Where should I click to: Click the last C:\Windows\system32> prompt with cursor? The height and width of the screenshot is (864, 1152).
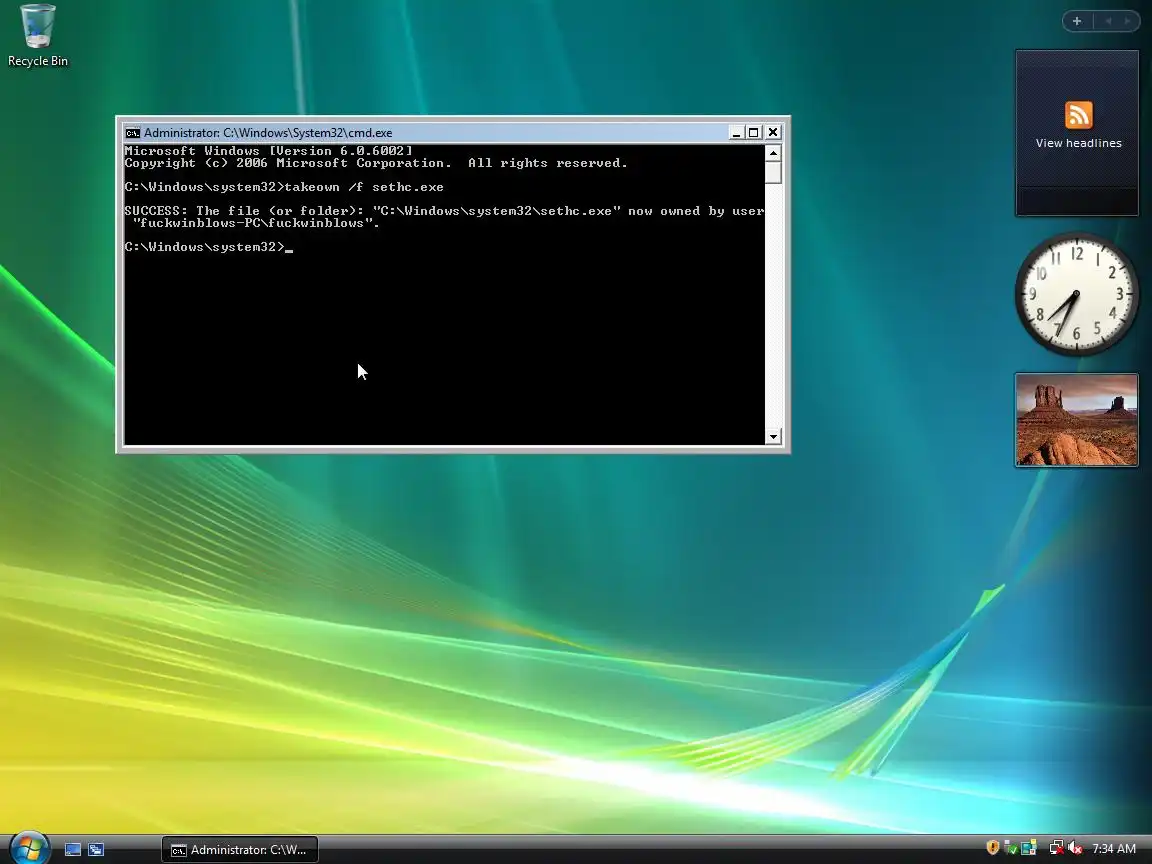point(209,247)
